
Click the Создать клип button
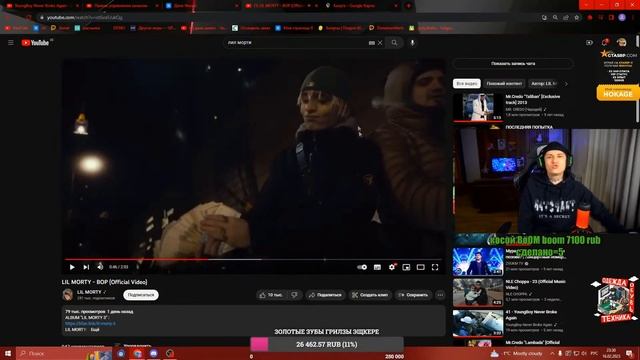tap(370, 295)
